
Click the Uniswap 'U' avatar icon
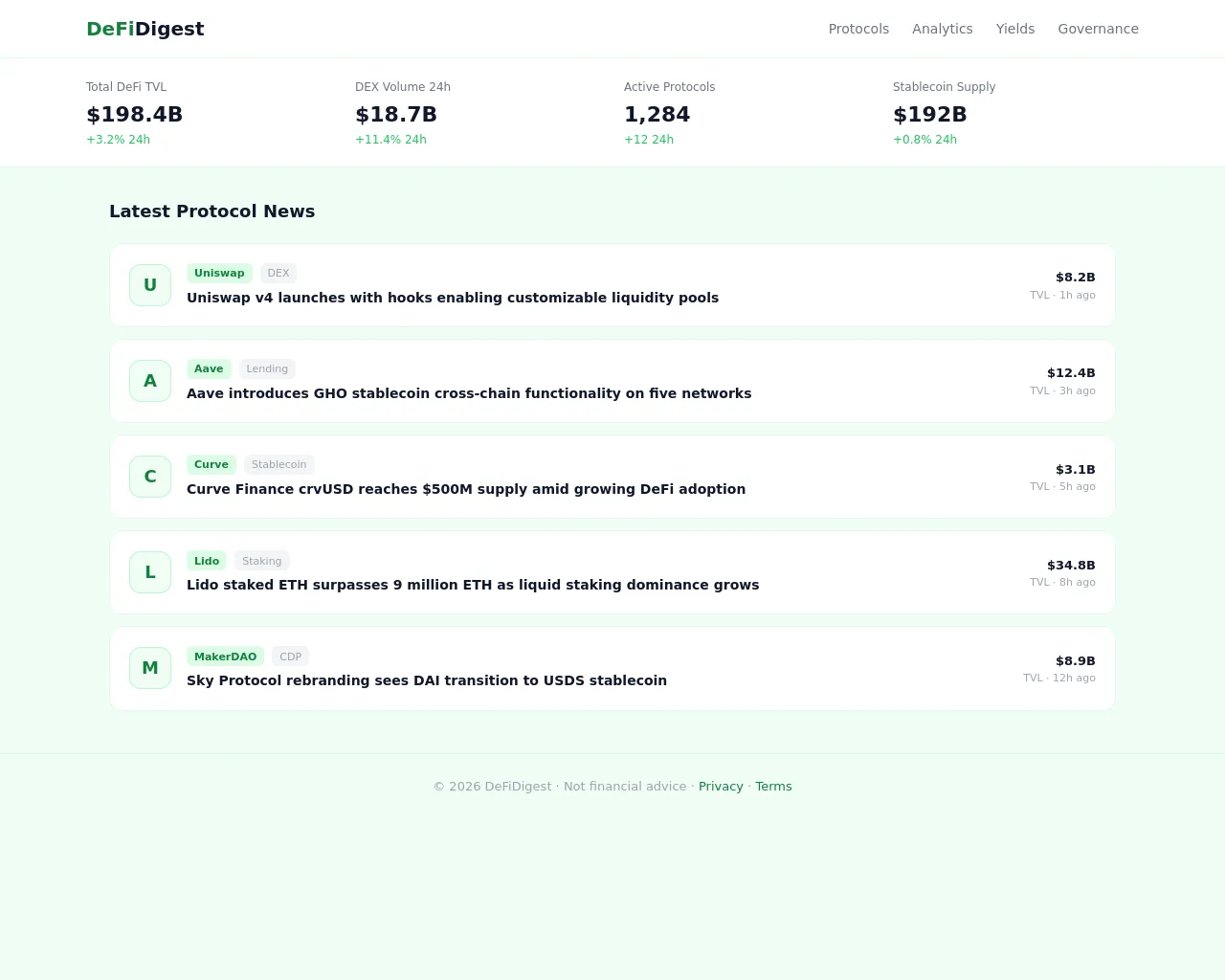tap(150, 285)
